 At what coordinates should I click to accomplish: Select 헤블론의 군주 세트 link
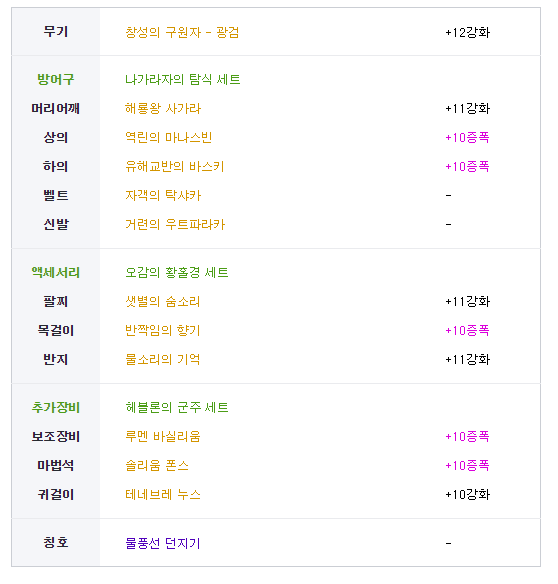[177, 407]
